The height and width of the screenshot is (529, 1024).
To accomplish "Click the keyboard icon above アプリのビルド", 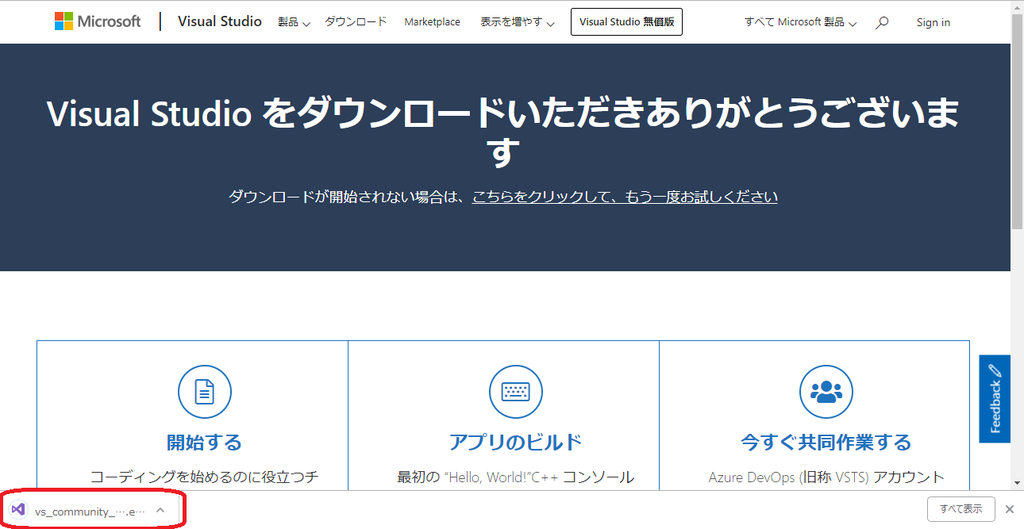I will point(515,392).
